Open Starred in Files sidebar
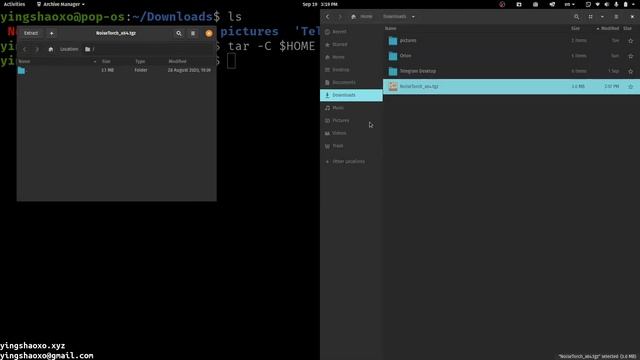Viewport: 640px width, 360px height. pos(351,44)
